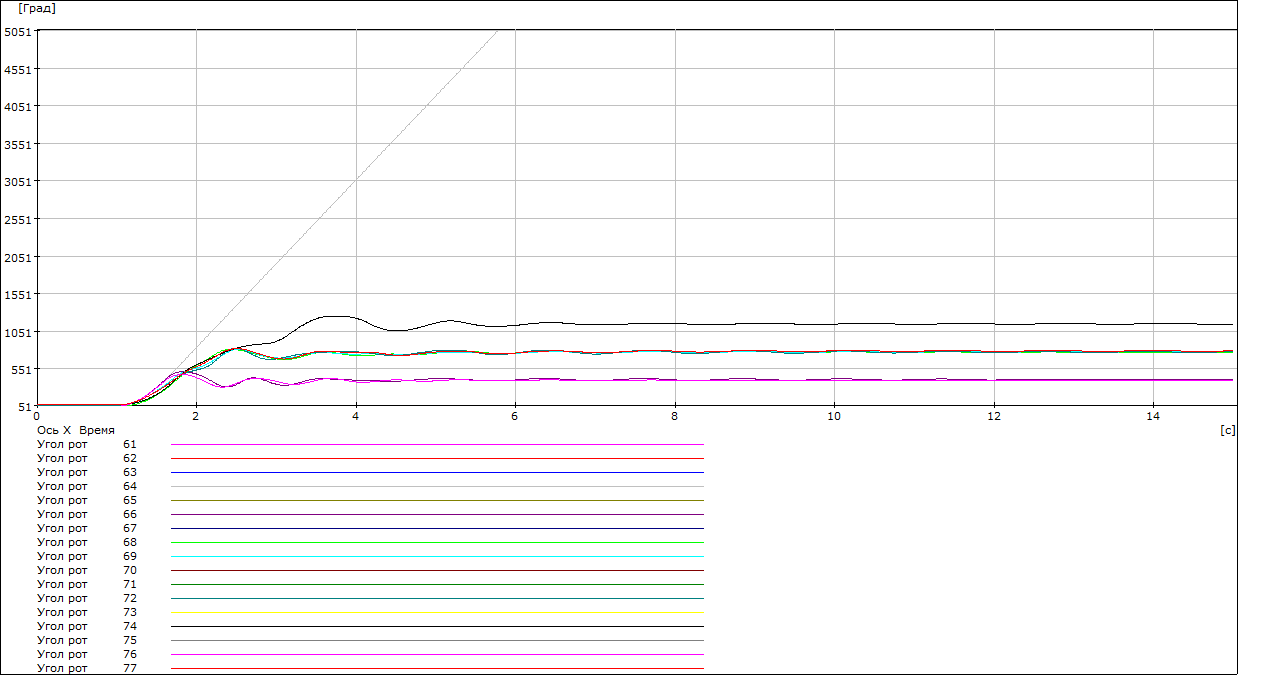Click the blue color line of series 63
Screen dimensions: 1277x696
click(x=438, y=472)
